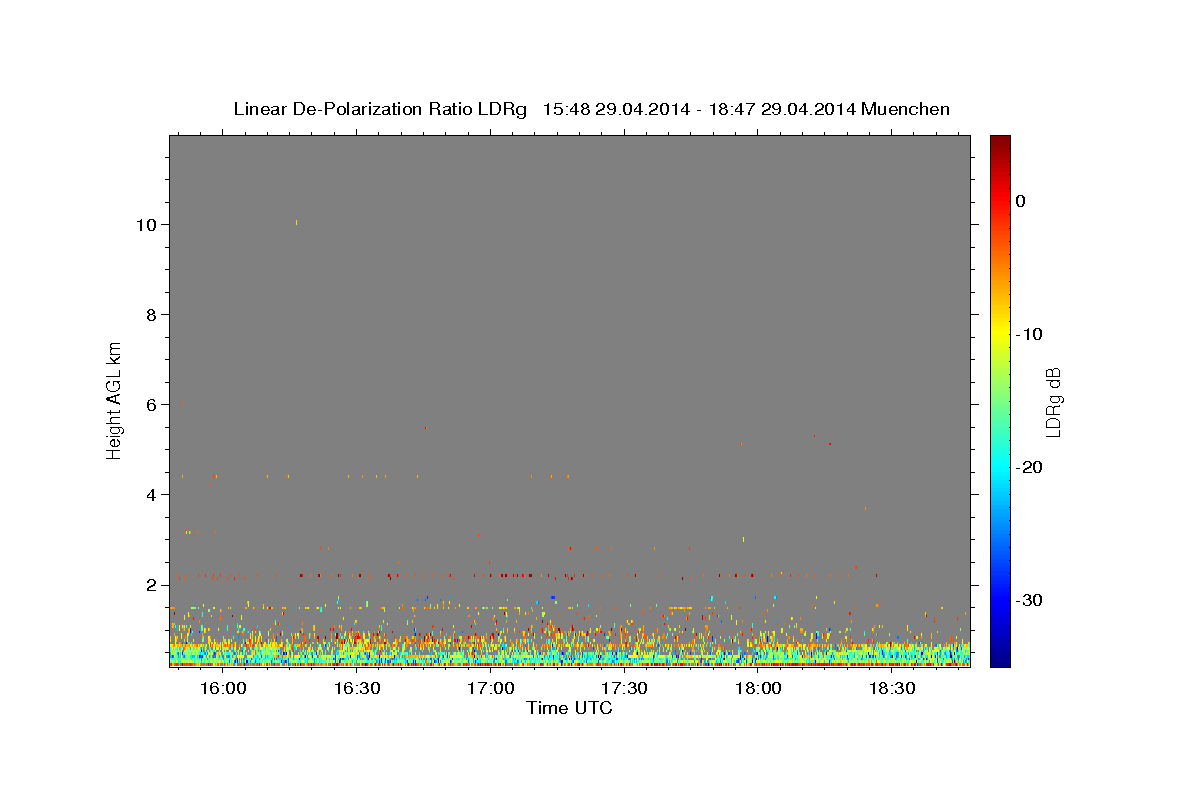Click the blue -30 dB colorbar region
1200x800 pixels.
coord(1000,600)
